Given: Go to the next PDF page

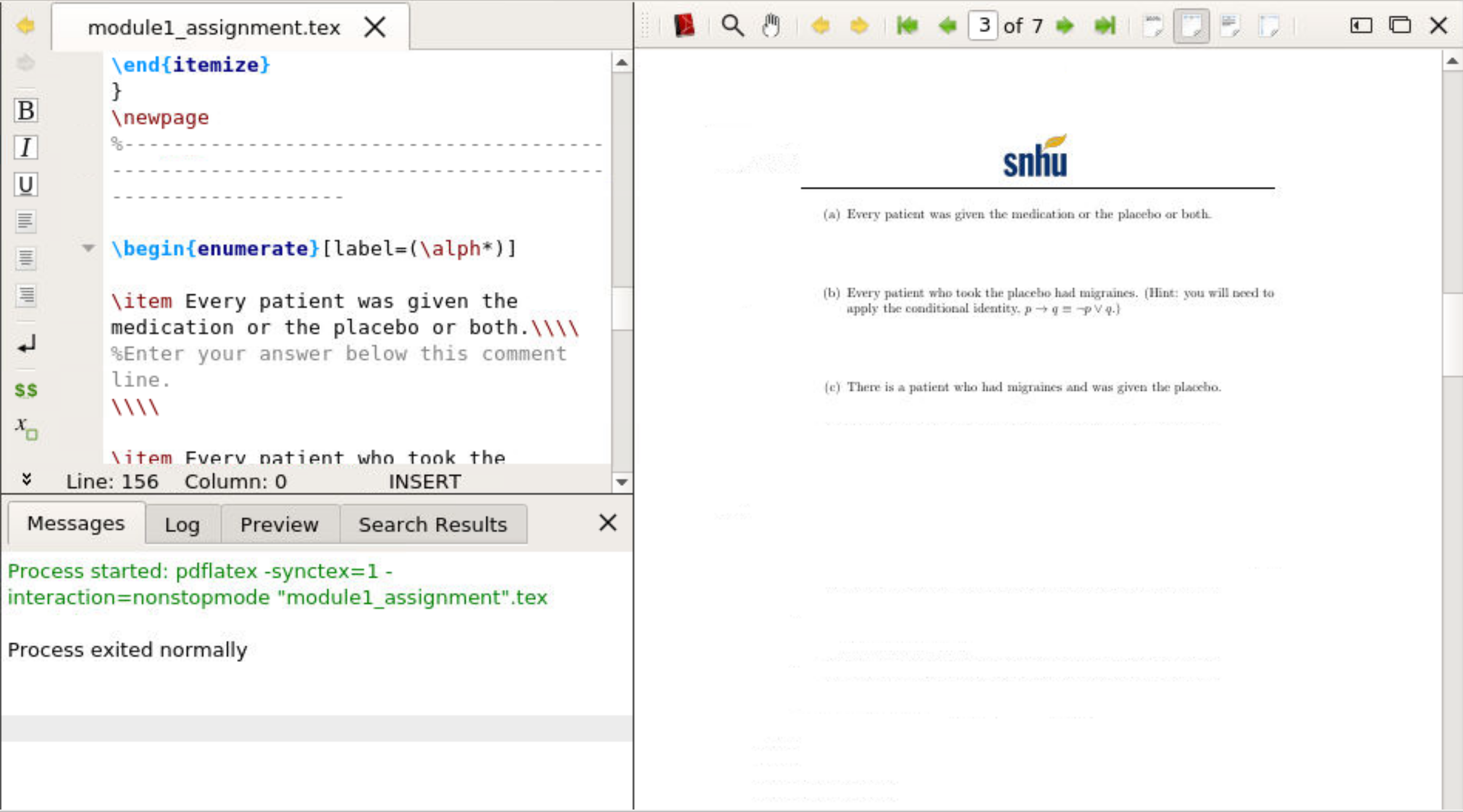Looking at the screenshot, I should click(x=1065, y=26).
